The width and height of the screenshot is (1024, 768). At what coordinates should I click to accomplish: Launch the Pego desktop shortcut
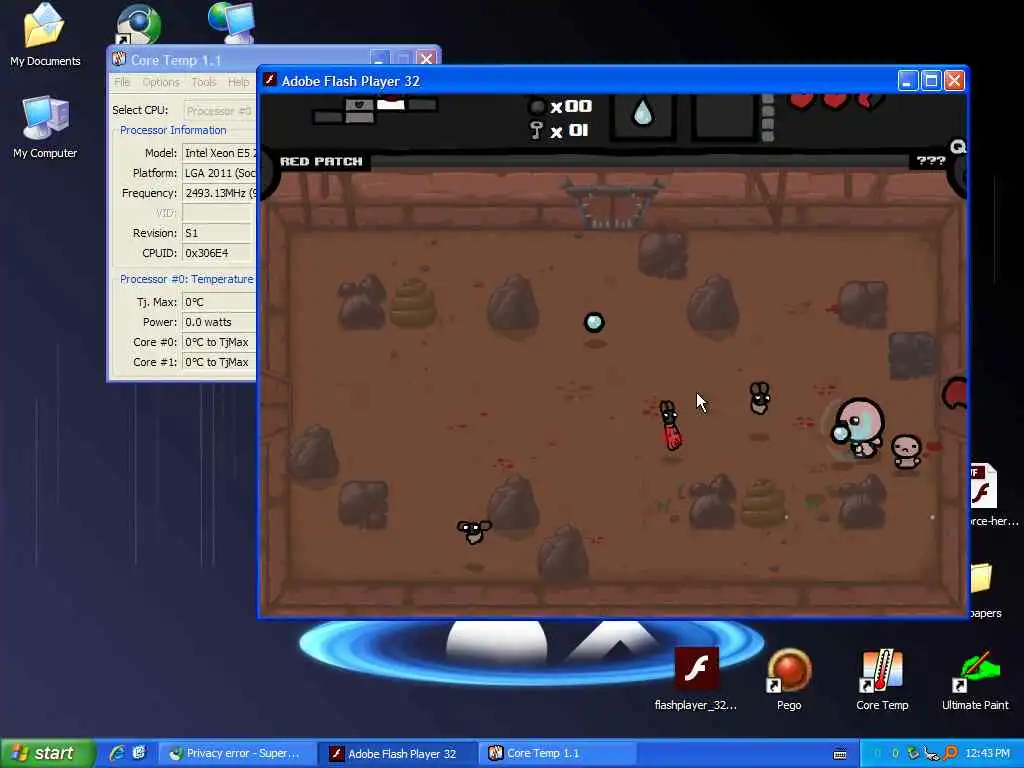(789, 679)
